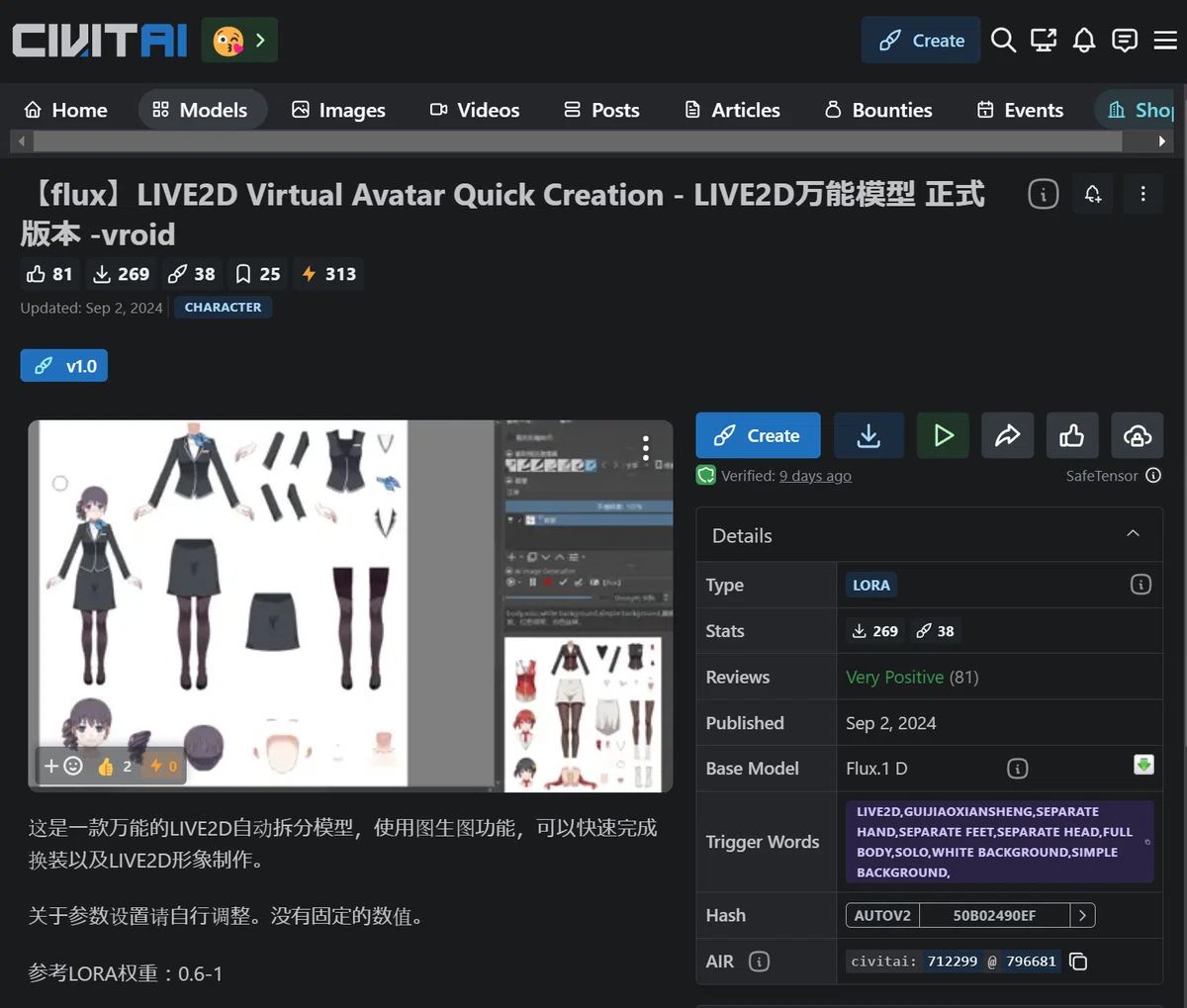Switch to the Posts tab

[x=601, y=110]
